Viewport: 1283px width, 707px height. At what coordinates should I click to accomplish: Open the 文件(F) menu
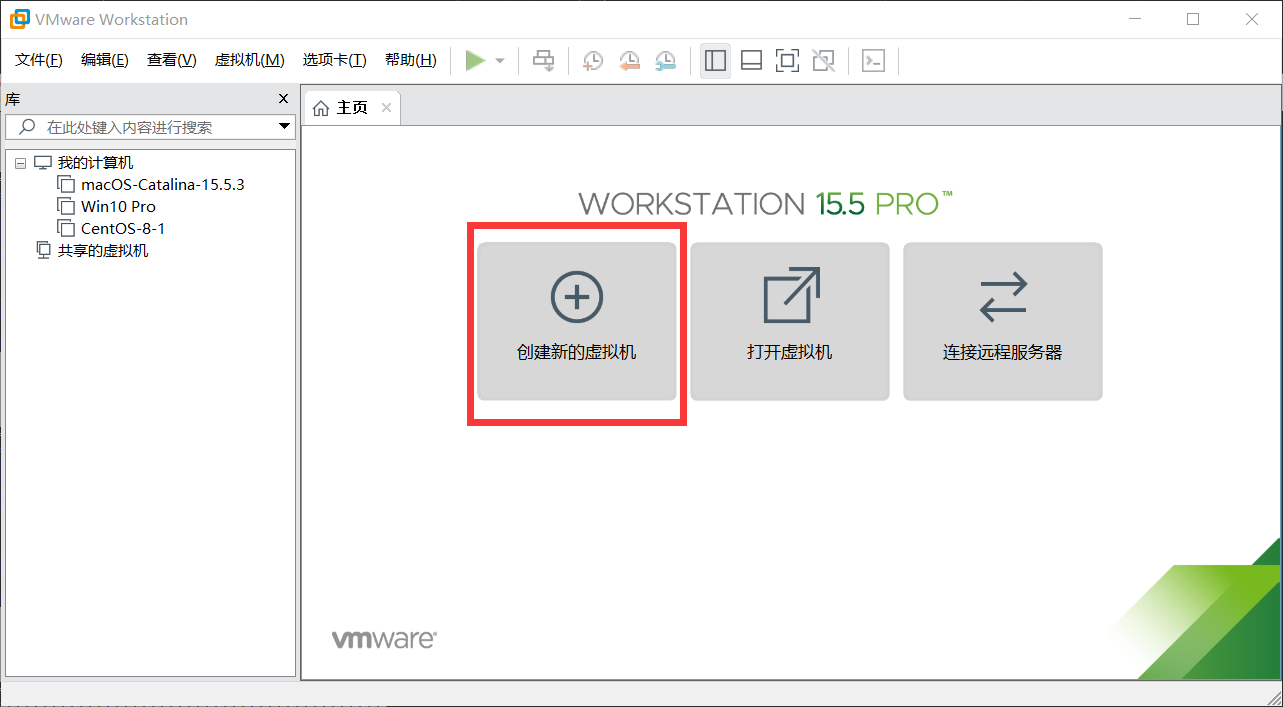coord(39,60)
